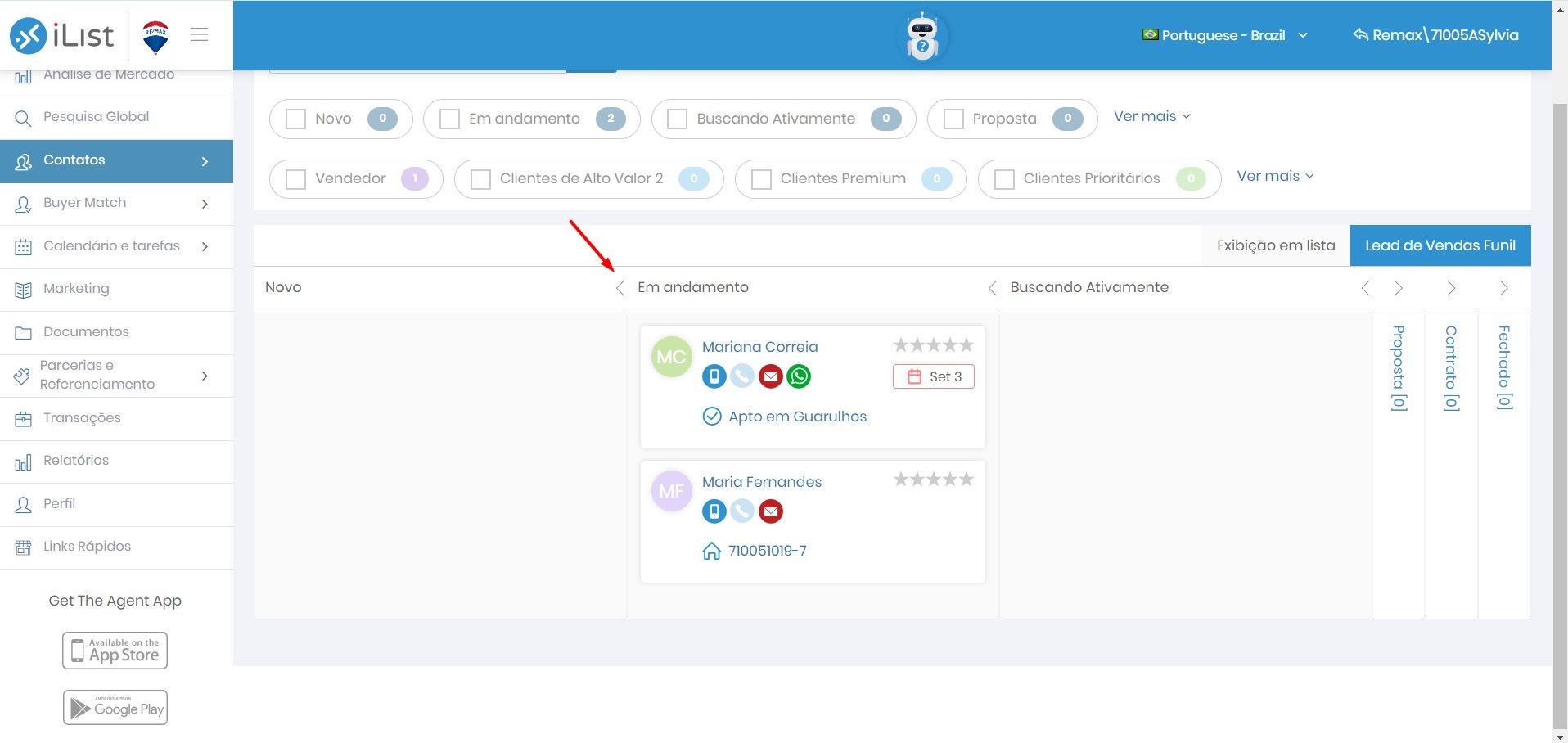Viewport: 1568px width, 743px height.
Task: Click the Set 3 date button
Action: pyautogui.click(x=934, y=376)
